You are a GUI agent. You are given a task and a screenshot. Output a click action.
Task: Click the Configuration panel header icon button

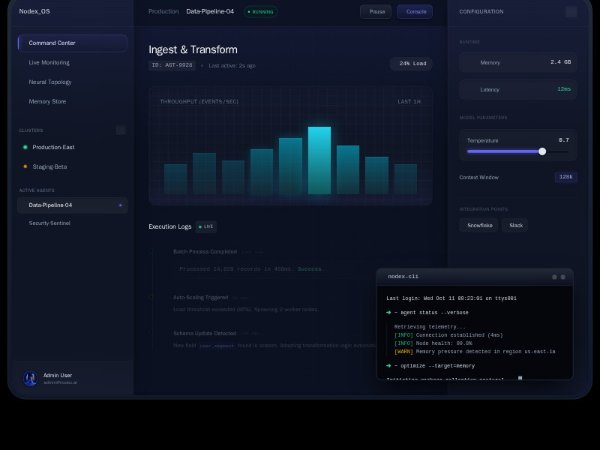click(x=571, y=12)
